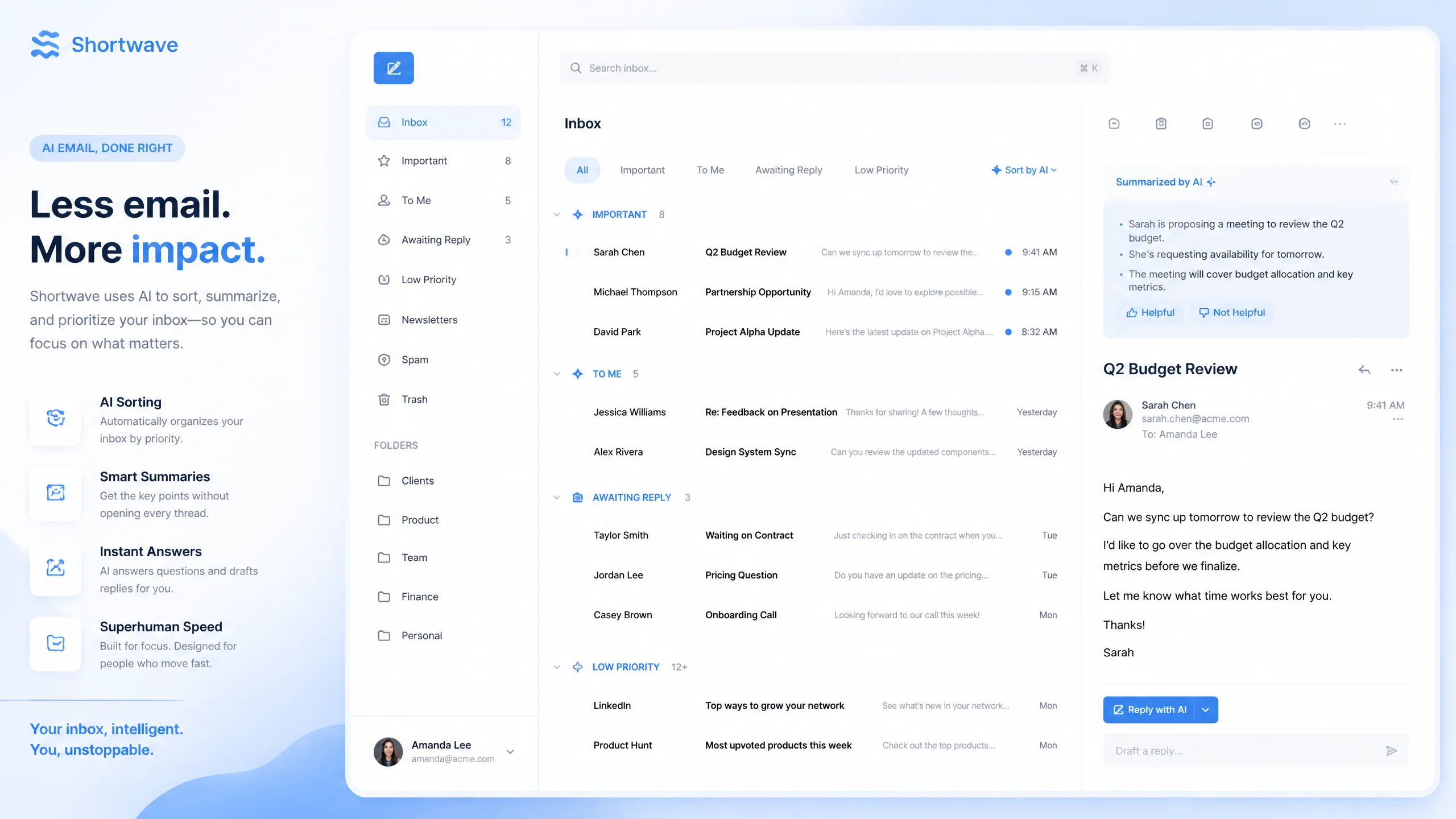Click the sarah.chen@acme.com address
The image size is (1456, 819).
pyautogui.click(x=1195, y=419)
